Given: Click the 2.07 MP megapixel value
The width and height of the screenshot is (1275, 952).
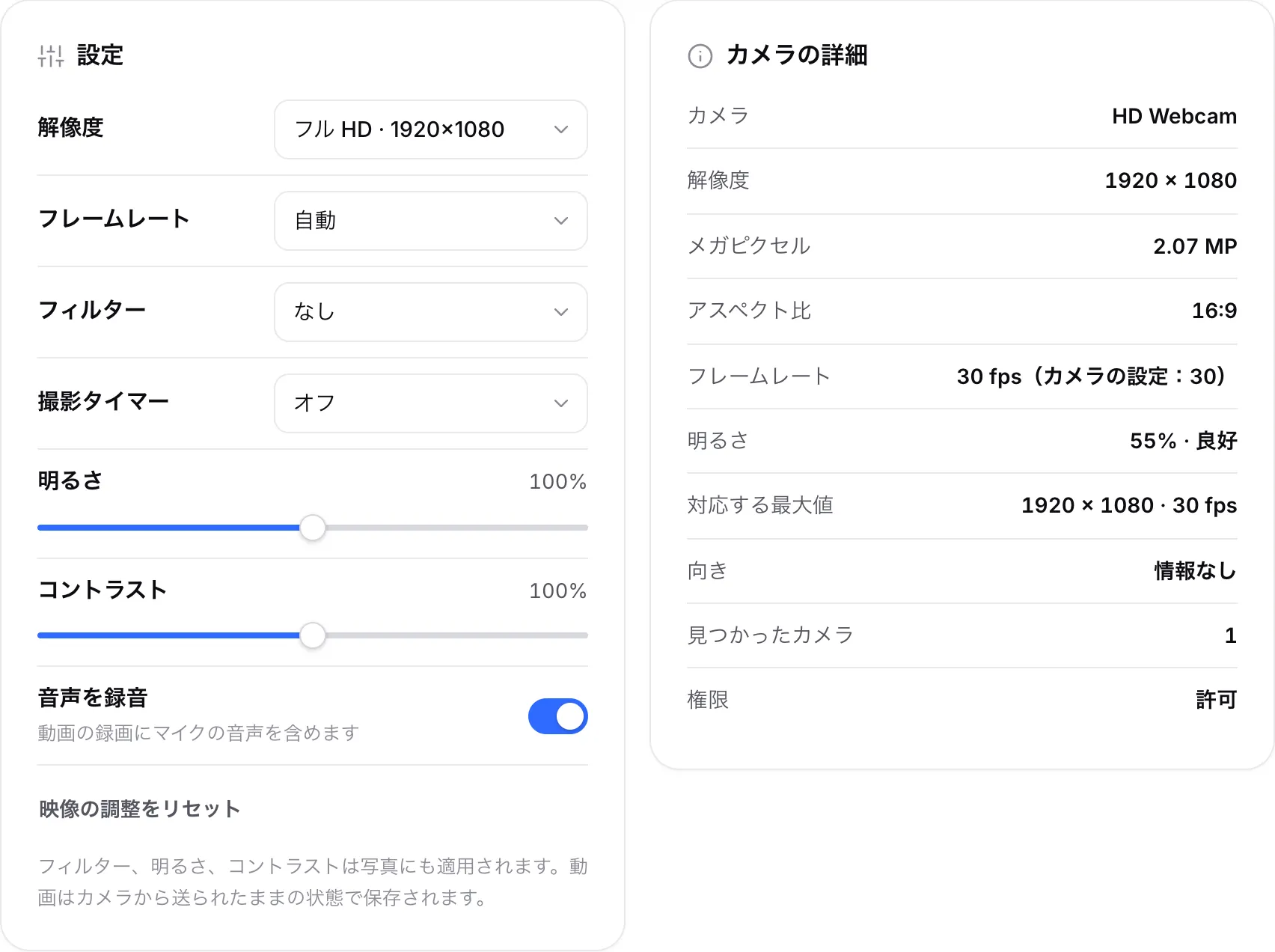Looking at the screenshot, I should (x=1195, y=246).
